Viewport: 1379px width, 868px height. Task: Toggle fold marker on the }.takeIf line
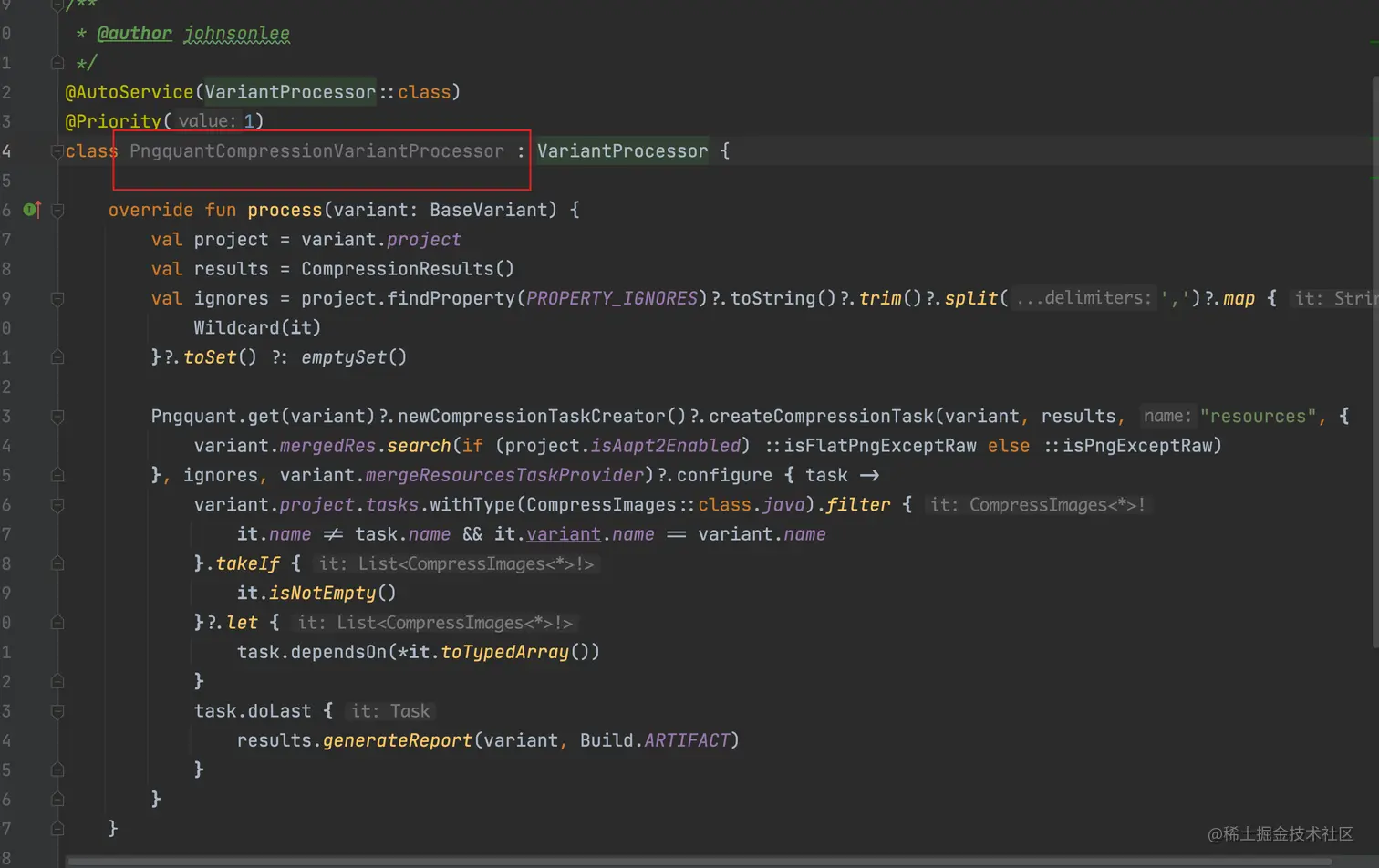[57, 563]
